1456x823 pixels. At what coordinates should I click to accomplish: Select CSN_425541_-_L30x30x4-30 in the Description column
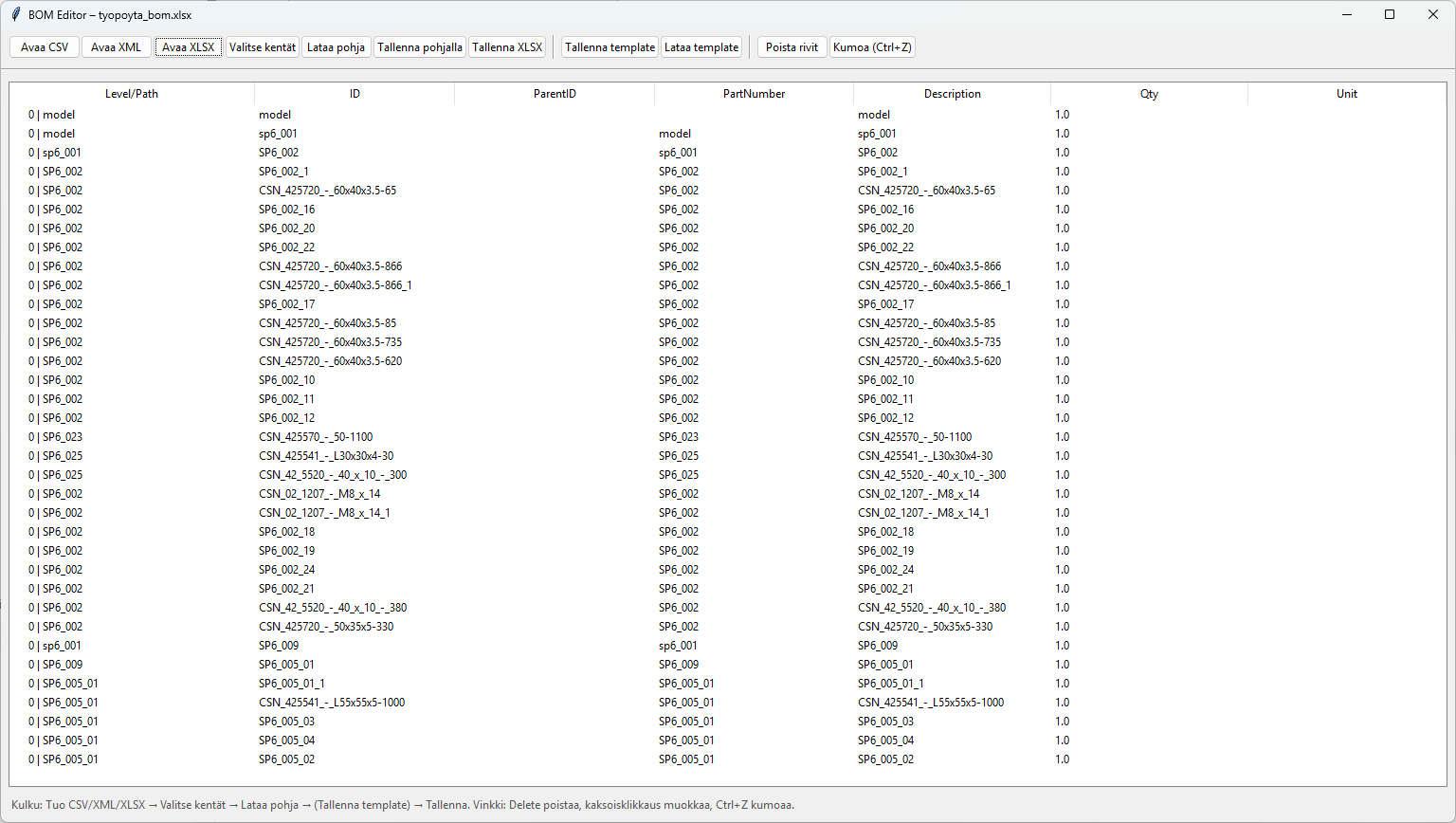tap(925, 456)
